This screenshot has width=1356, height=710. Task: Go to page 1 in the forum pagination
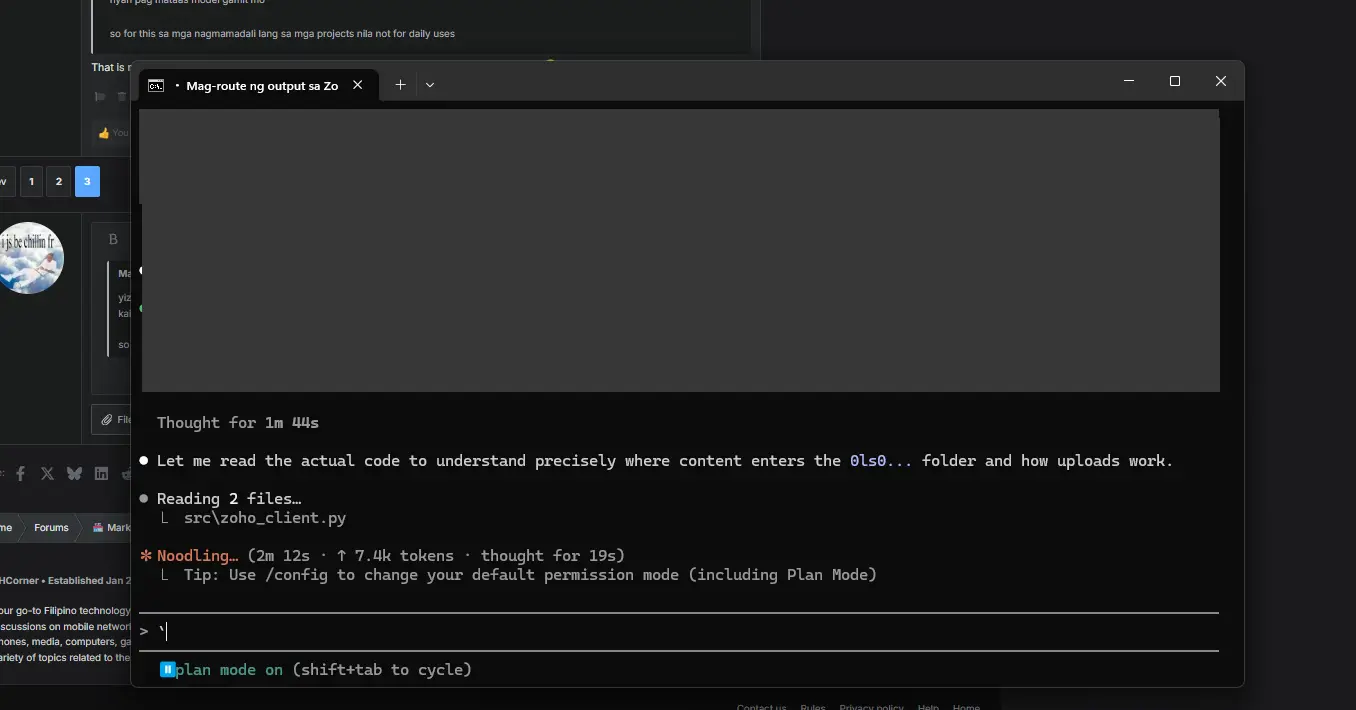click(32, 181)
